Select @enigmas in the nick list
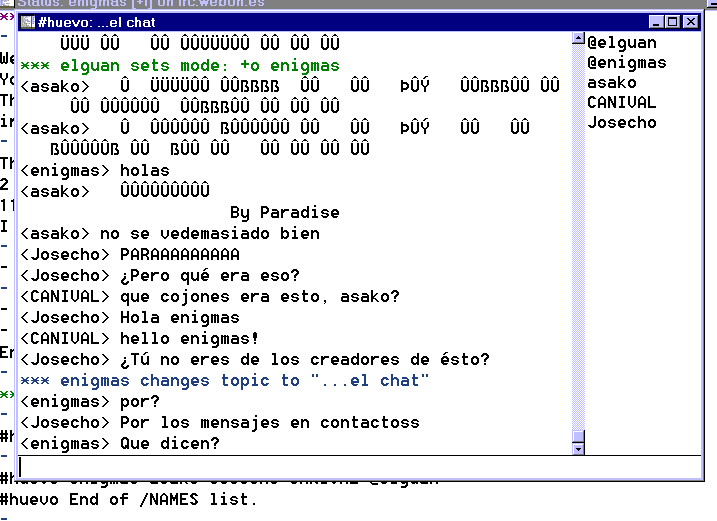This screenshot has height=521, width=717. click(626, 63)
